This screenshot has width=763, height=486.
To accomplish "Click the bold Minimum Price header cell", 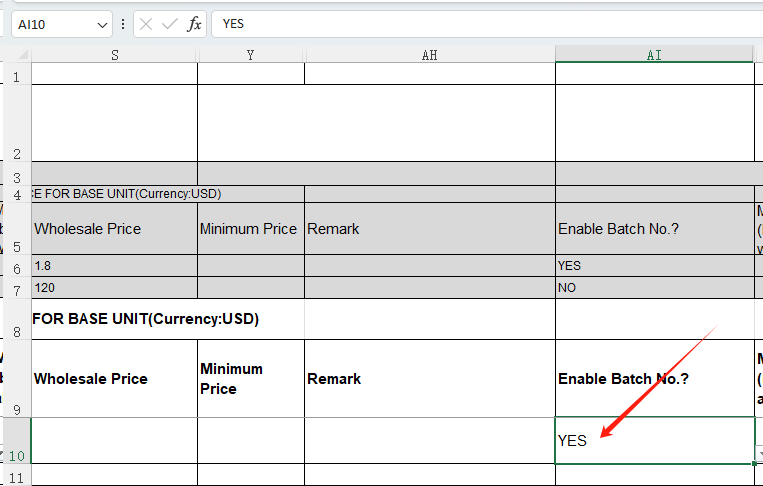I will 250,379.
